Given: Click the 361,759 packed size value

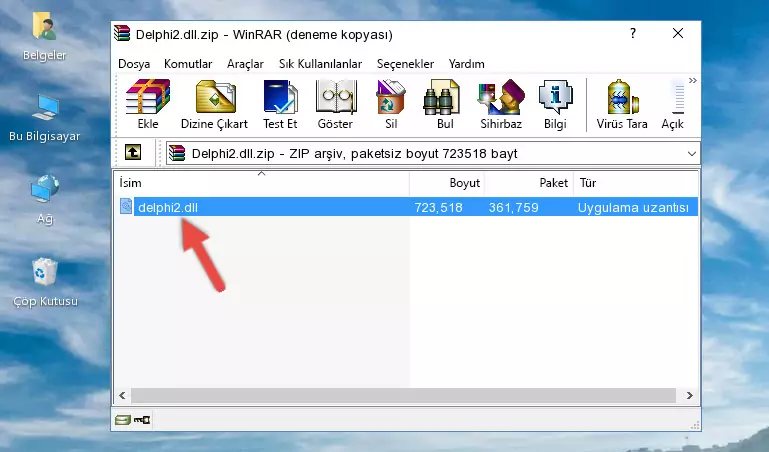Looking at the screenshot, I should 513,207.
